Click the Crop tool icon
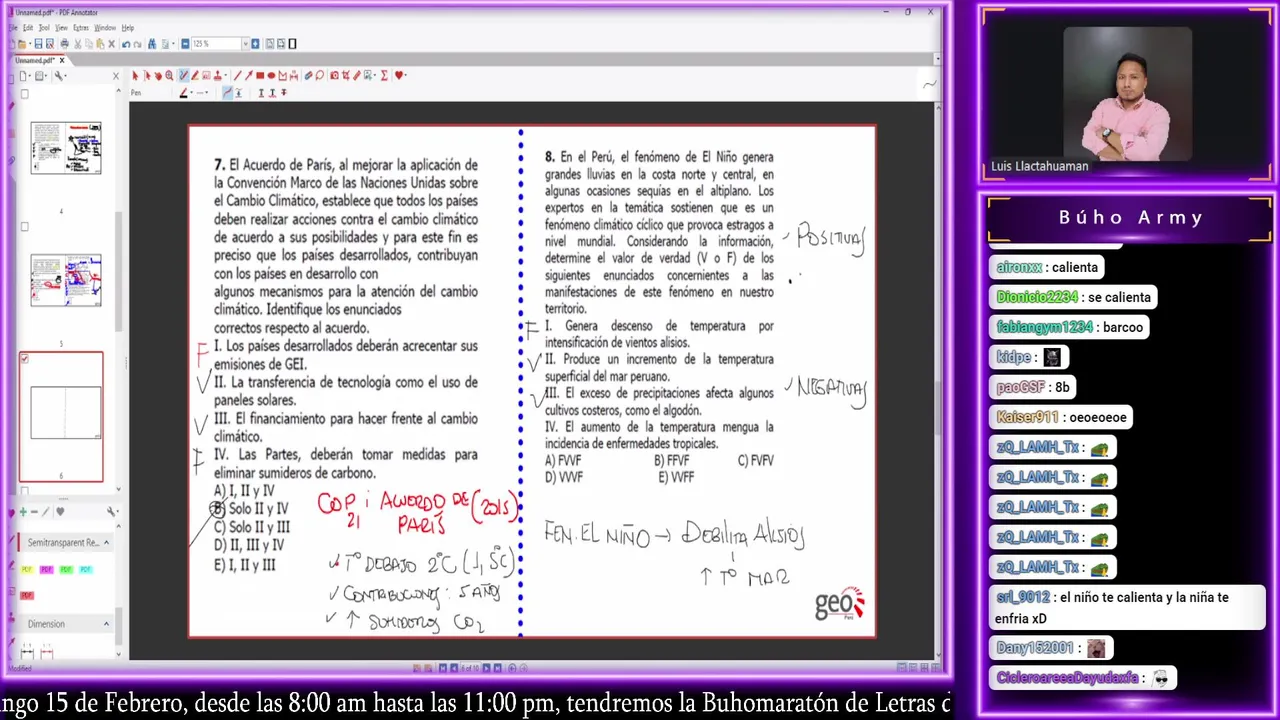 point(346,76)
